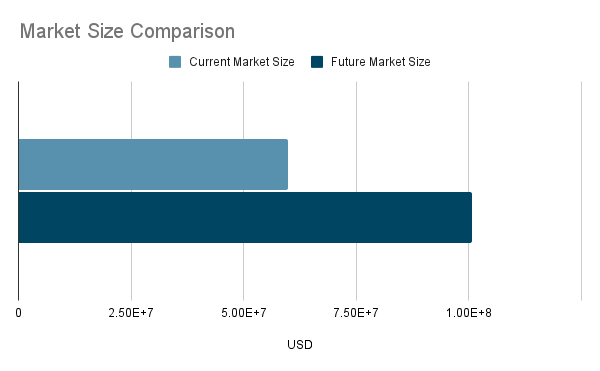Select the light blue Current Market Size bar
Screen dimensions: 600x371
click(x=153, y=164)
